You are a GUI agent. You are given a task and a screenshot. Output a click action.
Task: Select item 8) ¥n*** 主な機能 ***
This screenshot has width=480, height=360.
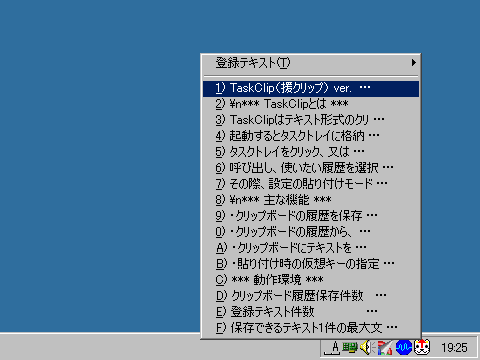(311, 200)
